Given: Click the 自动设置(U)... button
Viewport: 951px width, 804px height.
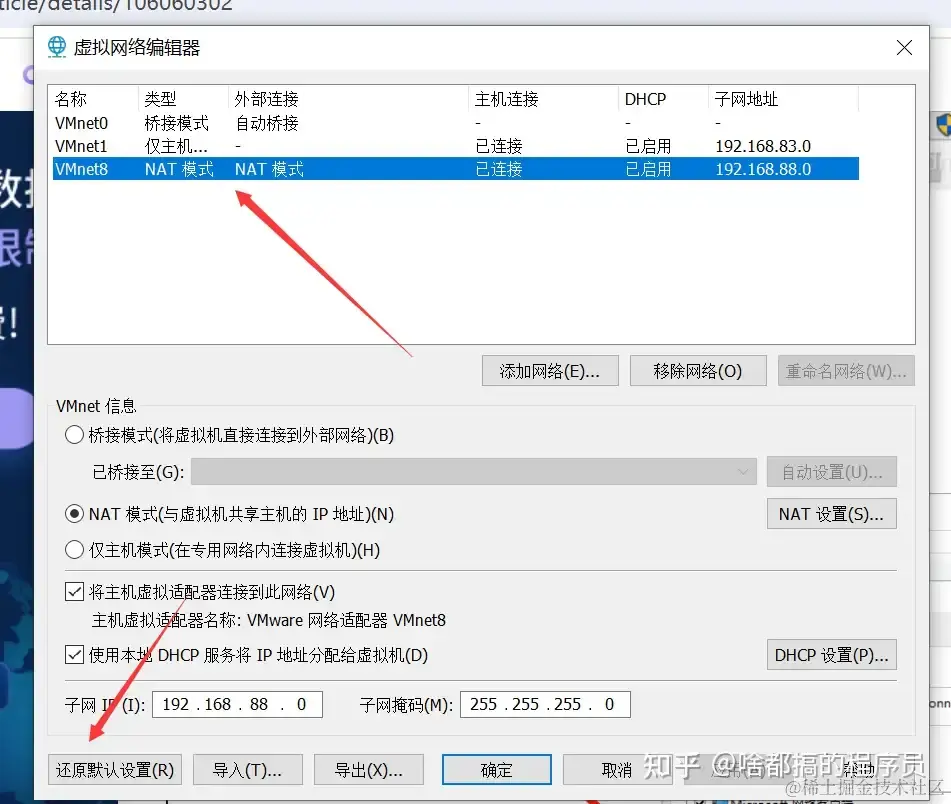Looking at the screenshot, I should click(x=832, y=472).
